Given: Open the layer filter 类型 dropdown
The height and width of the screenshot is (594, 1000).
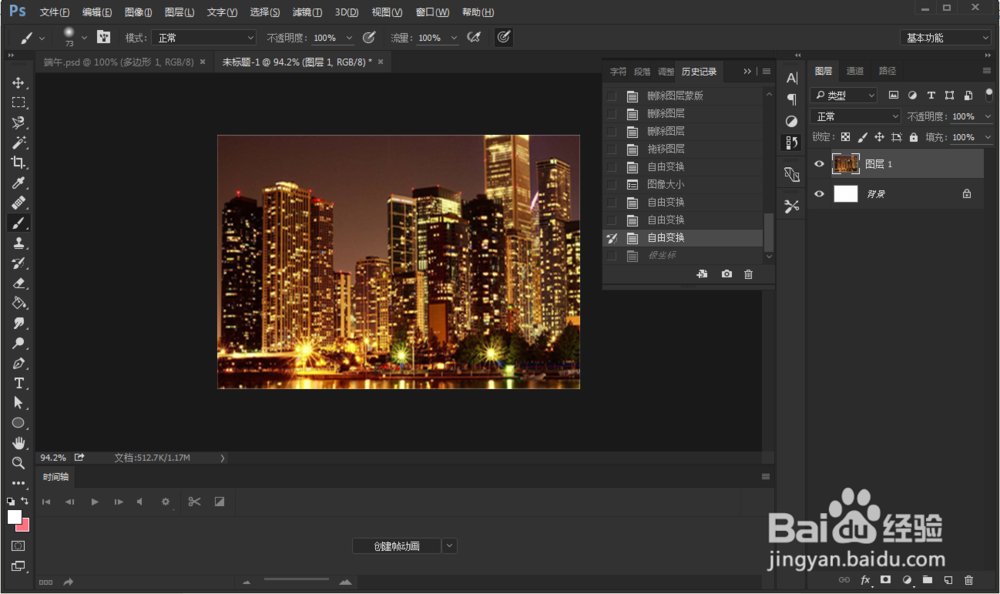Looking at the screenshot, I should [x=844, y=95].
